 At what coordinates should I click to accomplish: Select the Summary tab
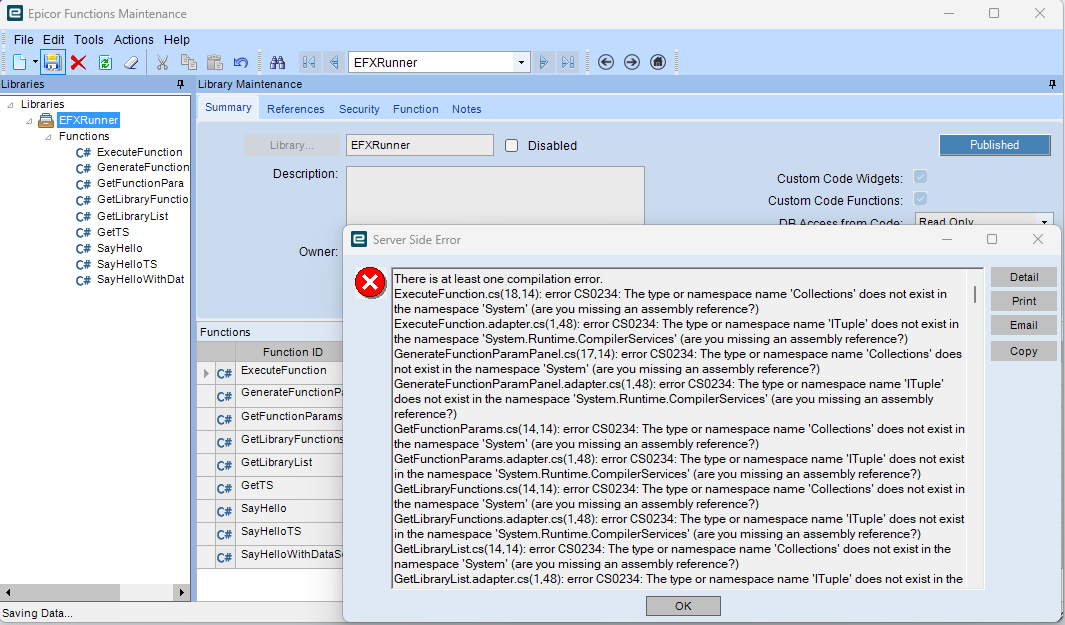[x=228, y=107]
